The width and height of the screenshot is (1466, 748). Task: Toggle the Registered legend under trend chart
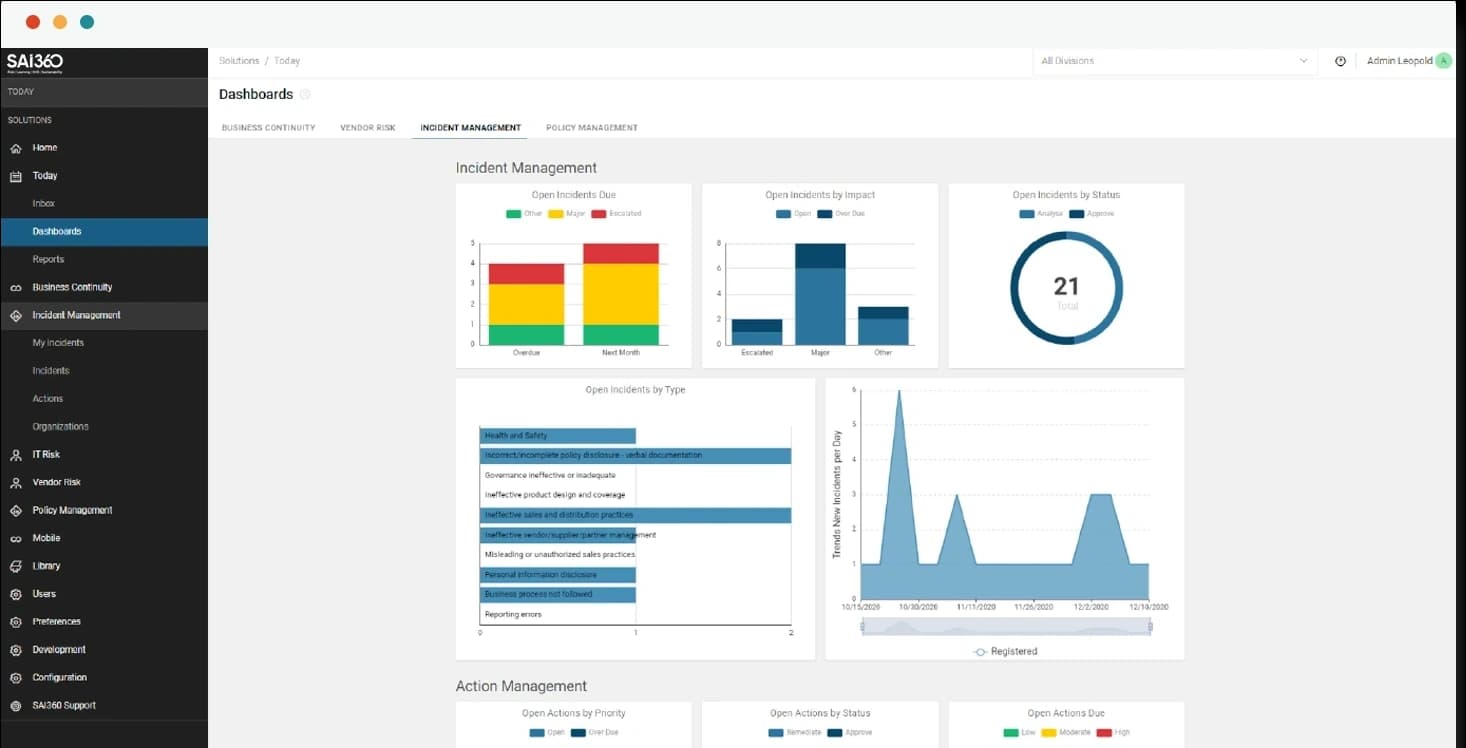1005,652
